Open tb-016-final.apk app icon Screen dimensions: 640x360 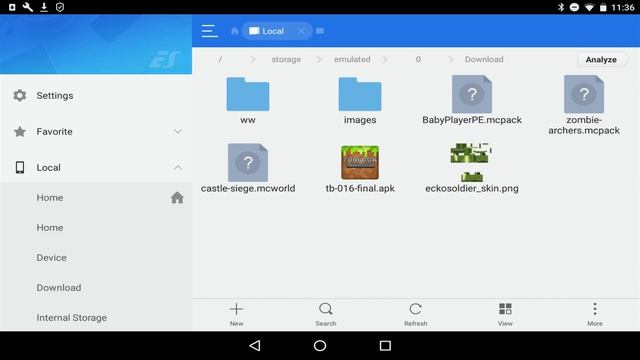click(360, 162)
